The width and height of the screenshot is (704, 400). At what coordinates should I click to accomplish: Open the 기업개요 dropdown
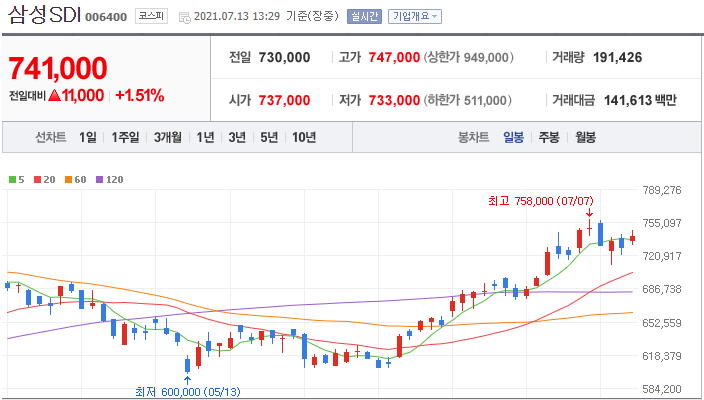coord(415,17)
